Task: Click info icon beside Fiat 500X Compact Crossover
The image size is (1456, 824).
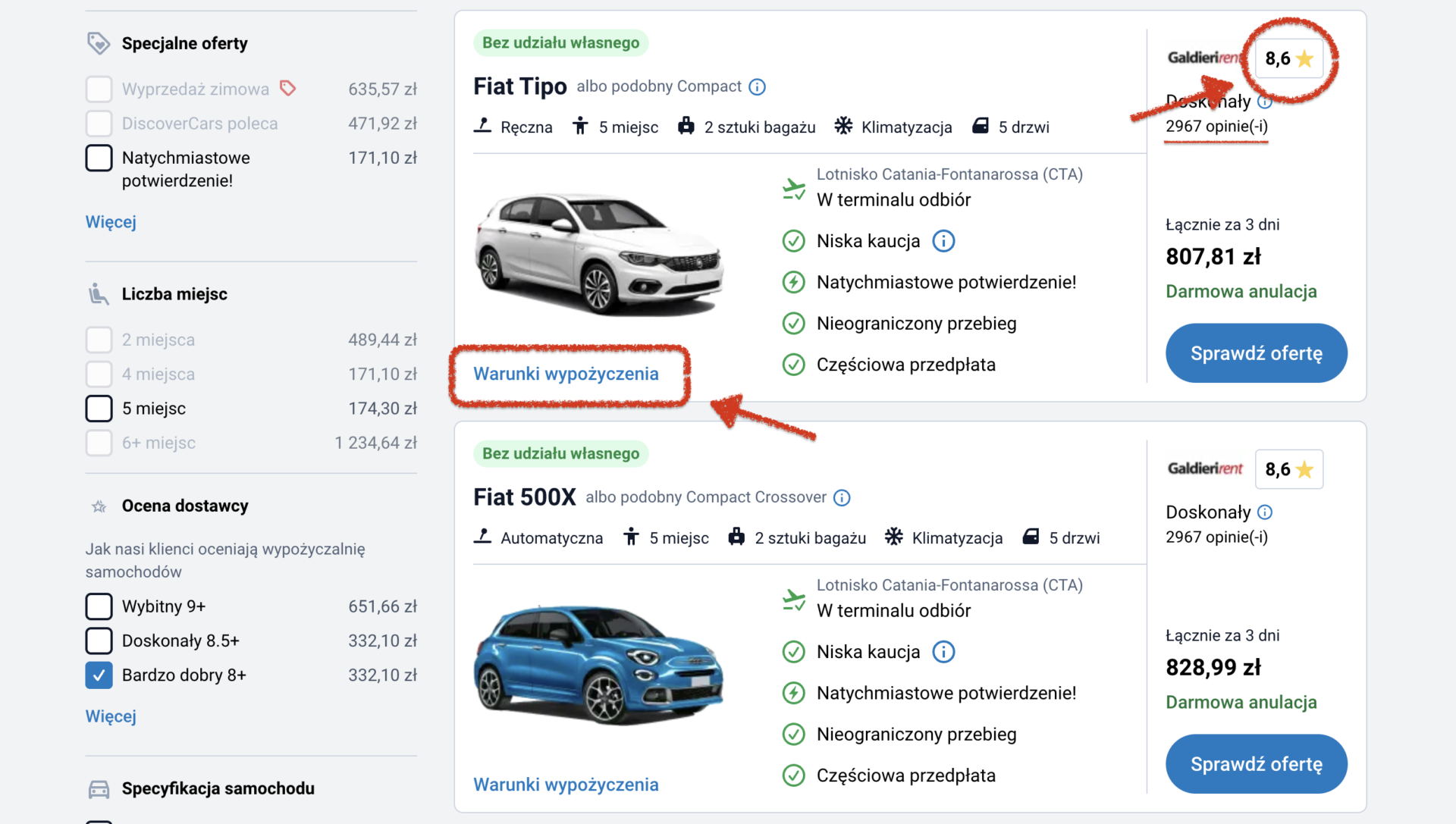Action: coord(842,498)
